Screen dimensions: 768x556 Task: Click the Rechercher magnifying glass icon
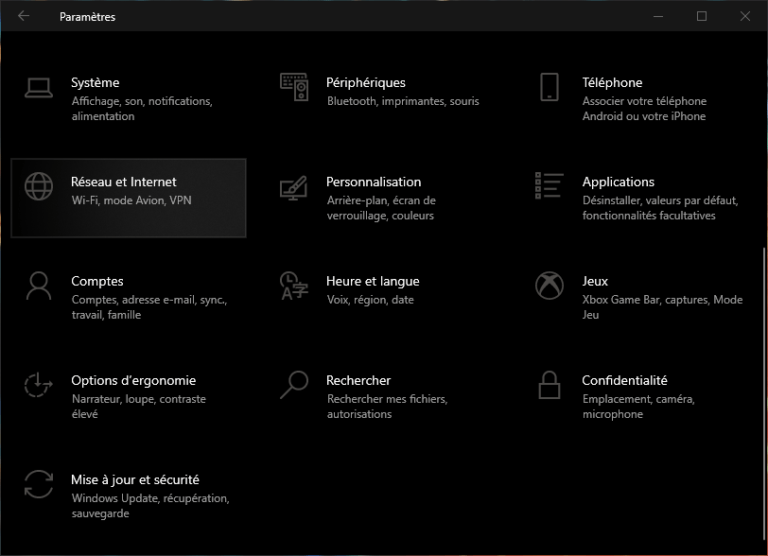tap(294, 385)
